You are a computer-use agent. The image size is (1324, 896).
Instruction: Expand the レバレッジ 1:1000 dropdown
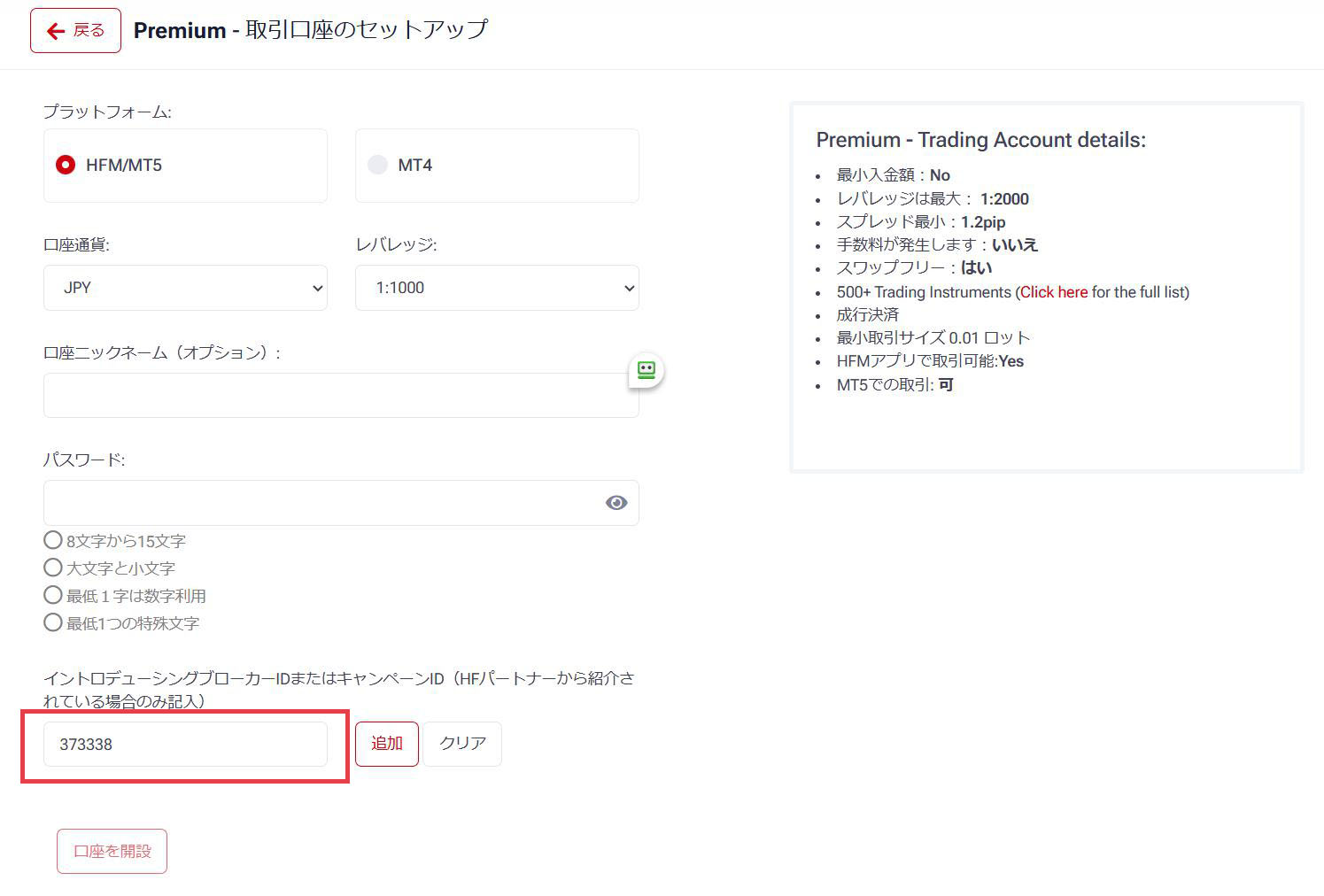tap(497, 288)
